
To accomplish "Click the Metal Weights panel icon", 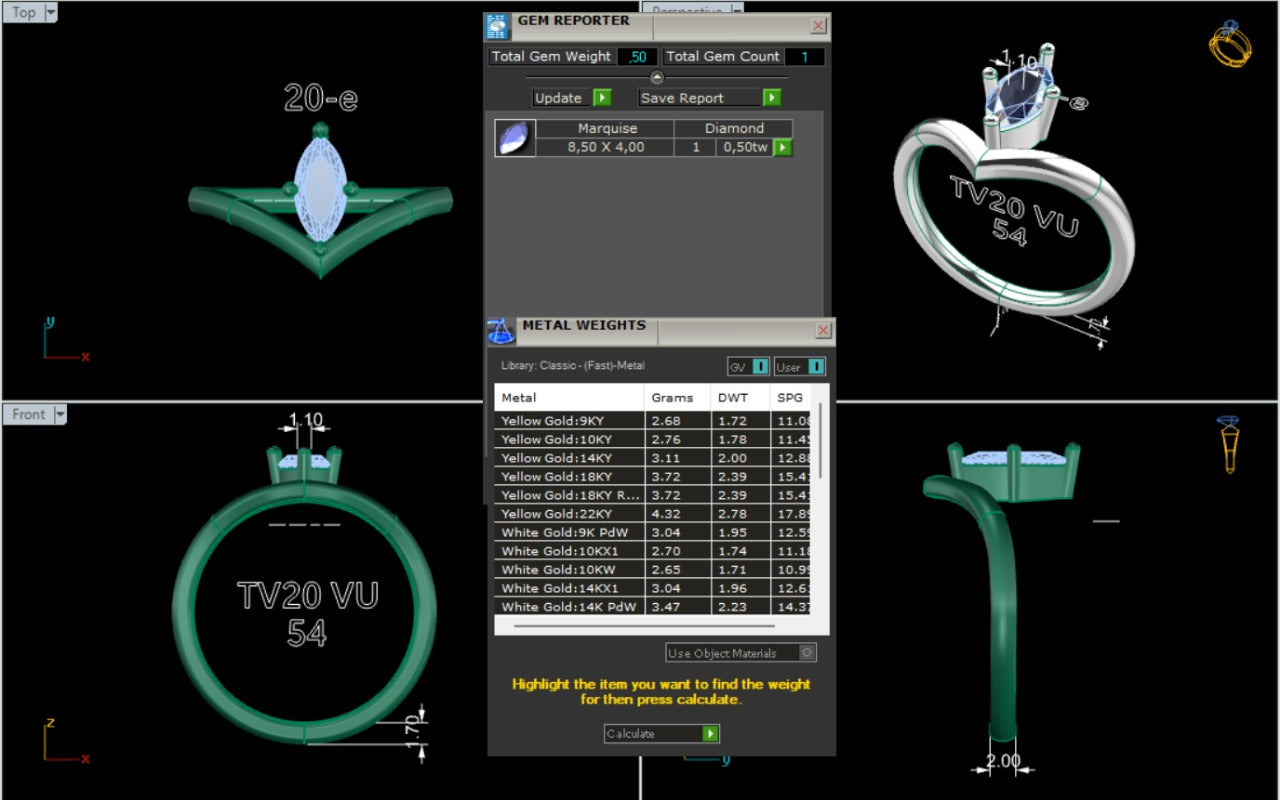I will (501, 332).
